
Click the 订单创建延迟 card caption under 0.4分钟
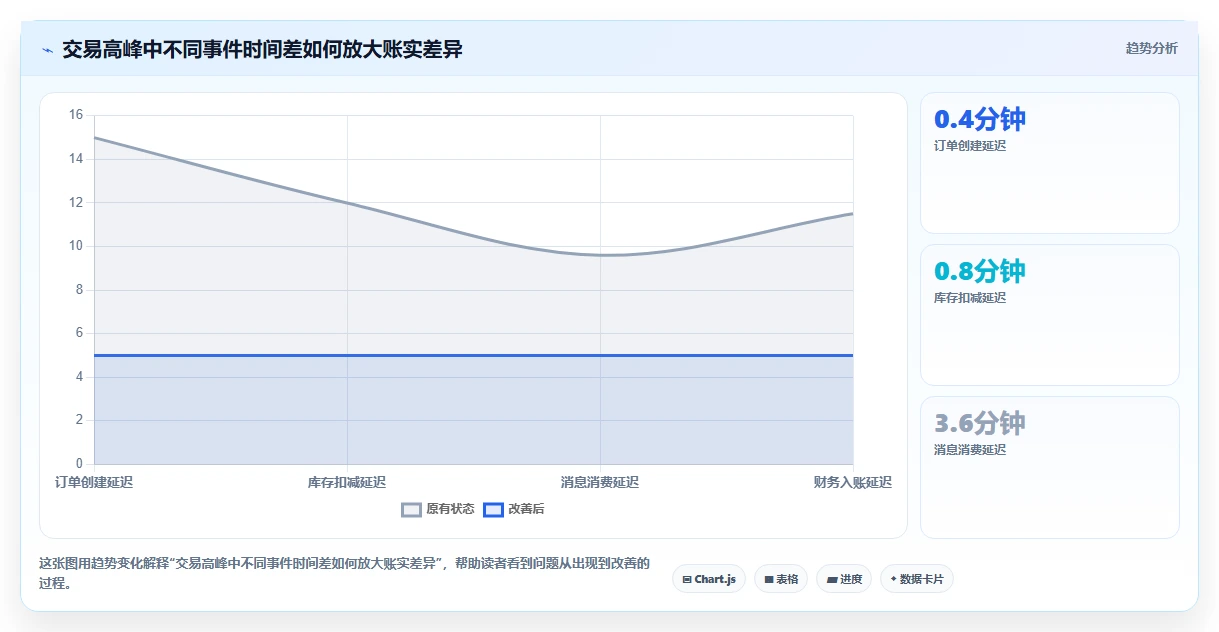(970, 146)
